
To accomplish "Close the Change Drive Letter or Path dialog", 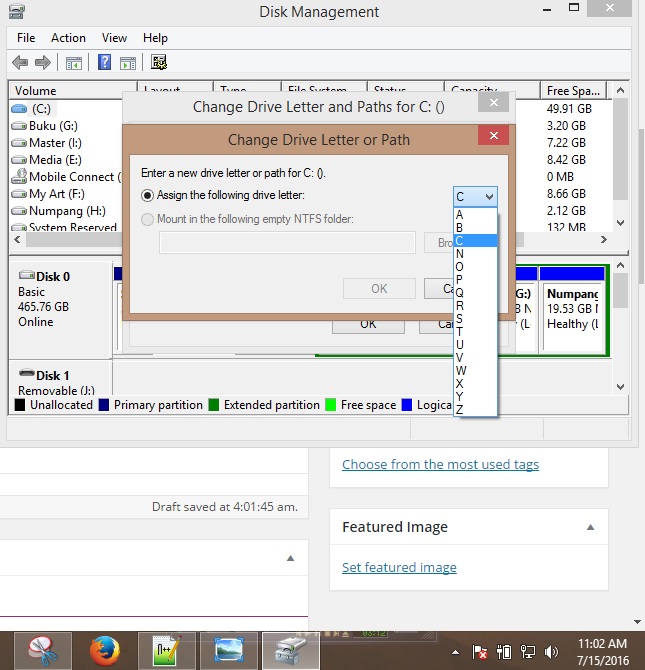I will click(x=494, y=135).
